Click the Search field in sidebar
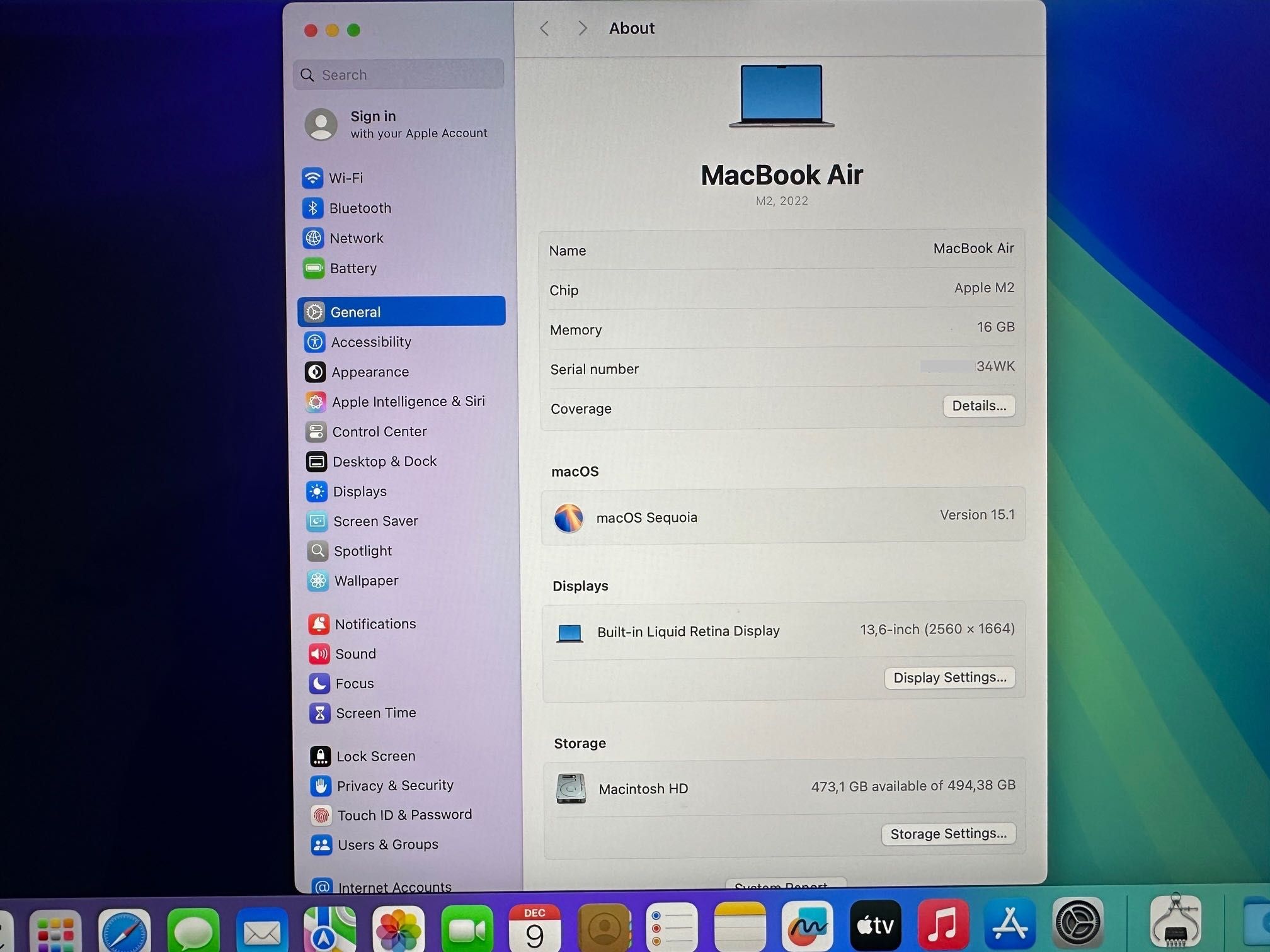Image resolution: width=1270 pixels, height=952 pixels. [x=399, y=75]
